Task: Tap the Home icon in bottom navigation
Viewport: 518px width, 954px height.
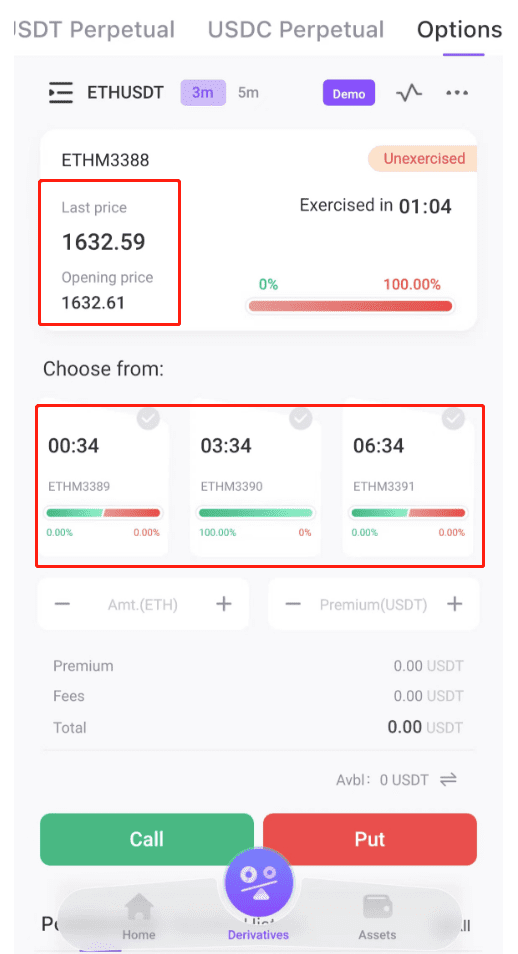Action: [139, 908]
